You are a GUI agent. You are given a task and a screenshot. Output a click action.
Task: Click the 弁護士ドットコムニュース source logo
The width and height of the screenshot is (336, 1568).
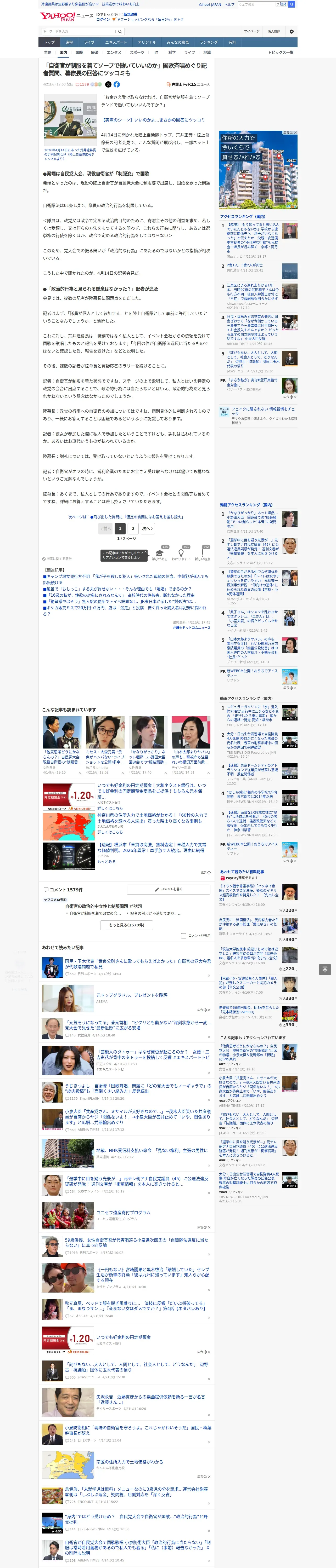pos(188,85)
